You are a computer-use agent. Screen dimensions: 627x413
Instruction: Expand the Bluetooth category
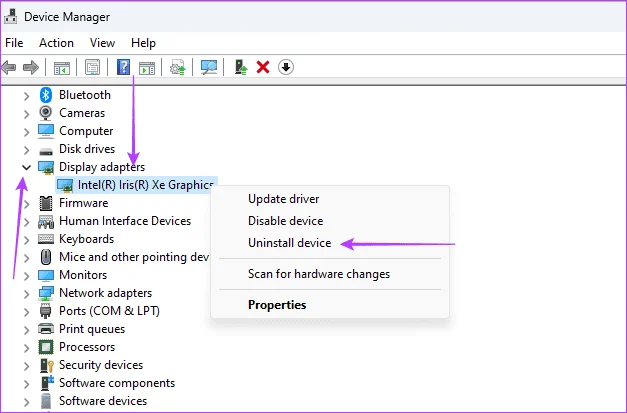tap(26, 96)
